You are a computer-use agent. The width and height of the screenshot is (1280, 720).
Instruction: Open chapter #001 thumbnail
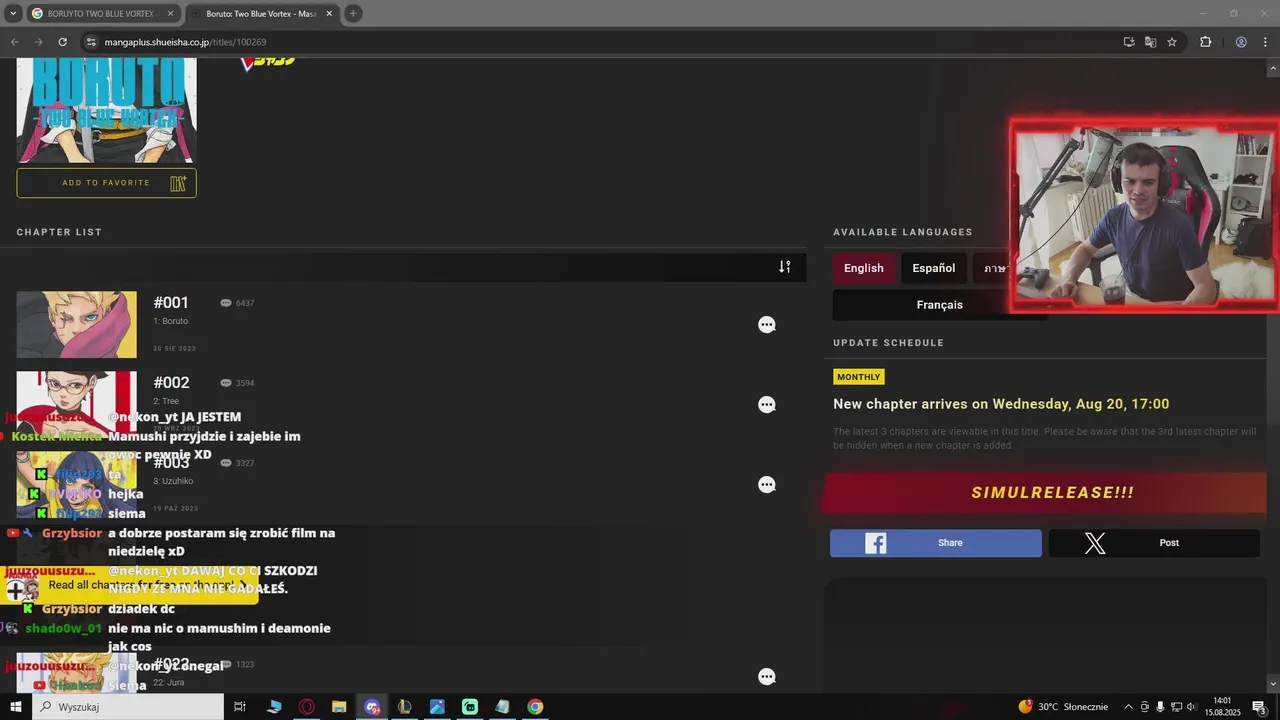click(x=77, y=325)
